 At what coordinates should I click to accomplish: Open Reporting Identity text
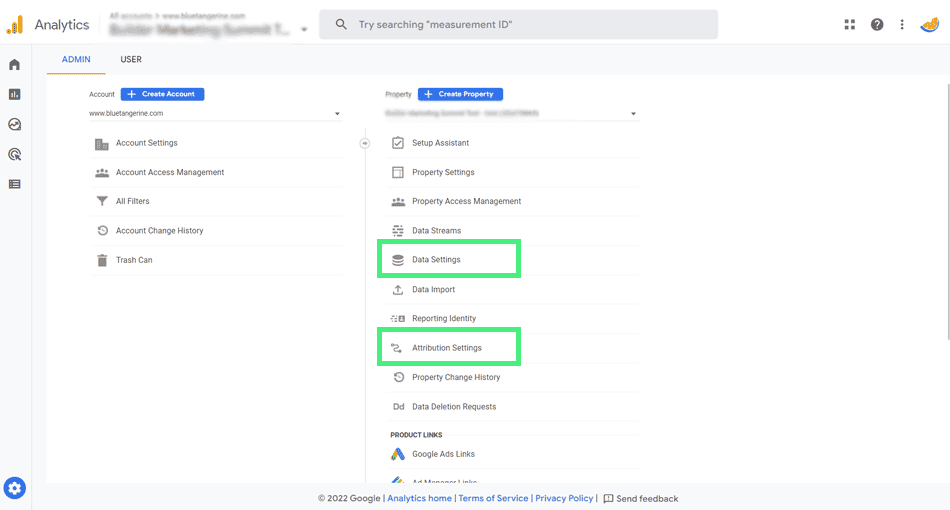(x=444, y=319)
